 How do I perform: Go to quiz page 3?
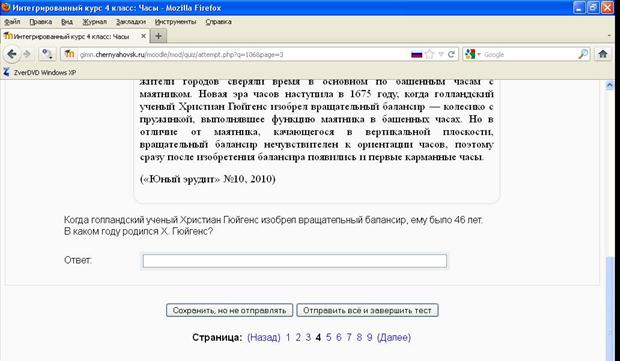(308, 337)
